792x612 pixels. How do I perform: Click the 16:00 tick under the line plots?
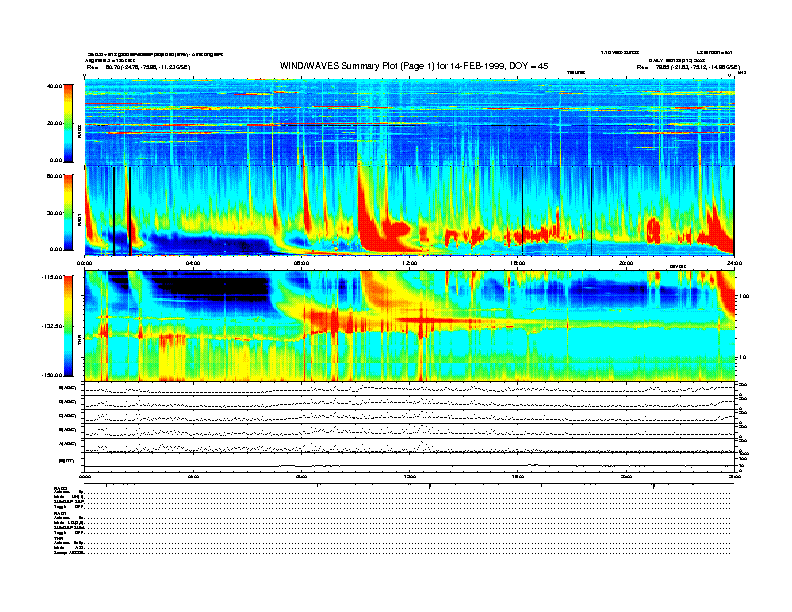coord(518,476)
